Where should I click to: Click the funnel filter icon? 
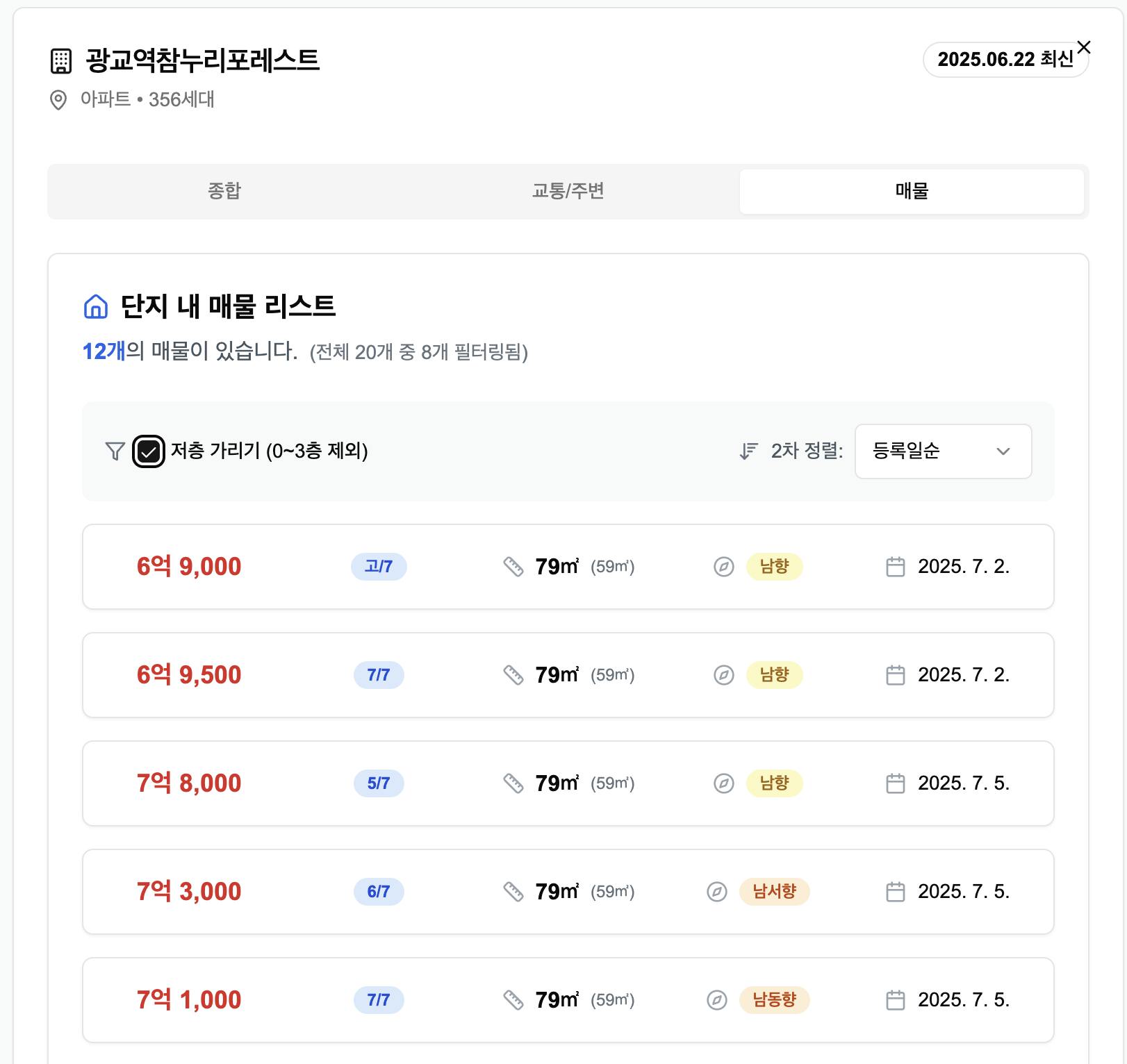point(115,451)
